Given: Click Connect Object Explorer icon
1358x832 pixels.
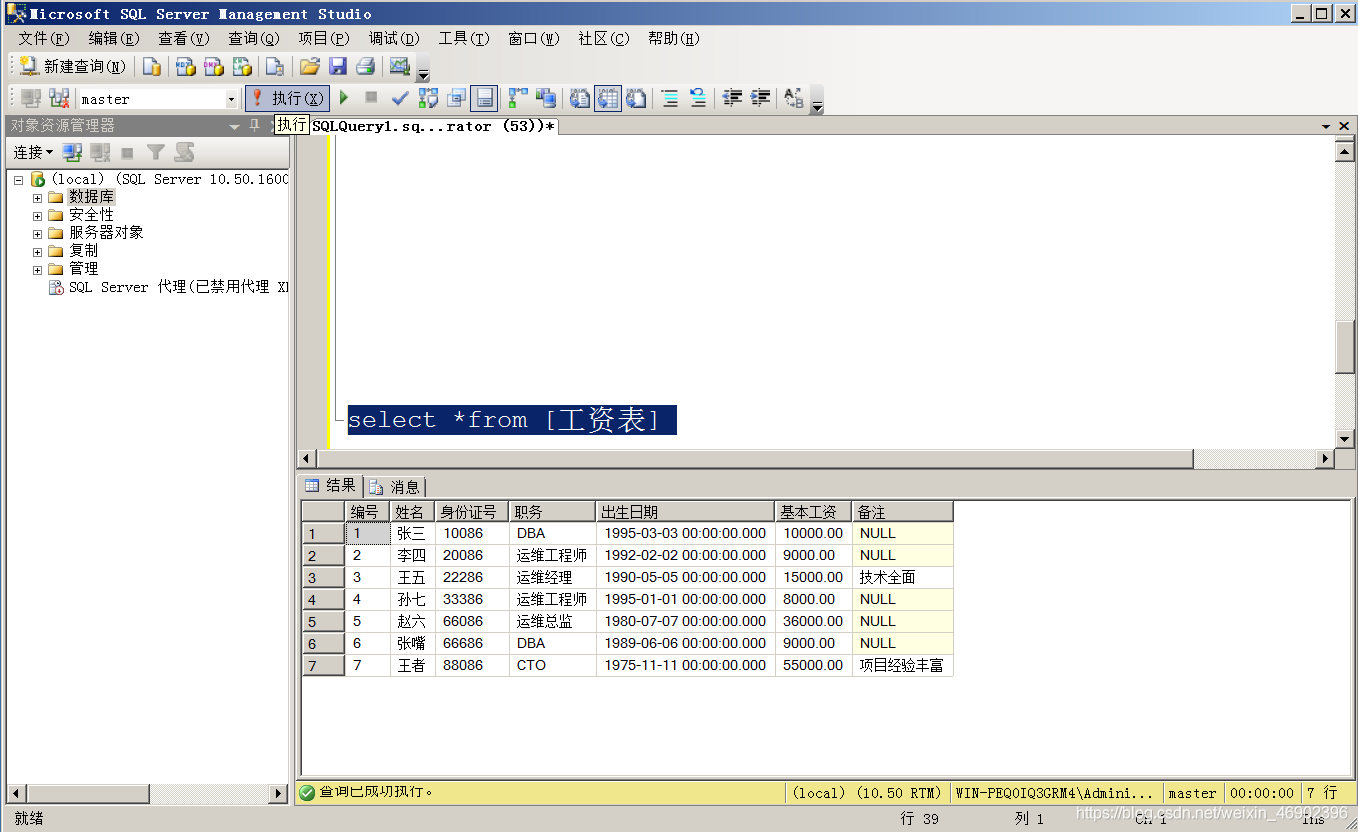Looking at the screenshot, I should (x=72, y=152).
